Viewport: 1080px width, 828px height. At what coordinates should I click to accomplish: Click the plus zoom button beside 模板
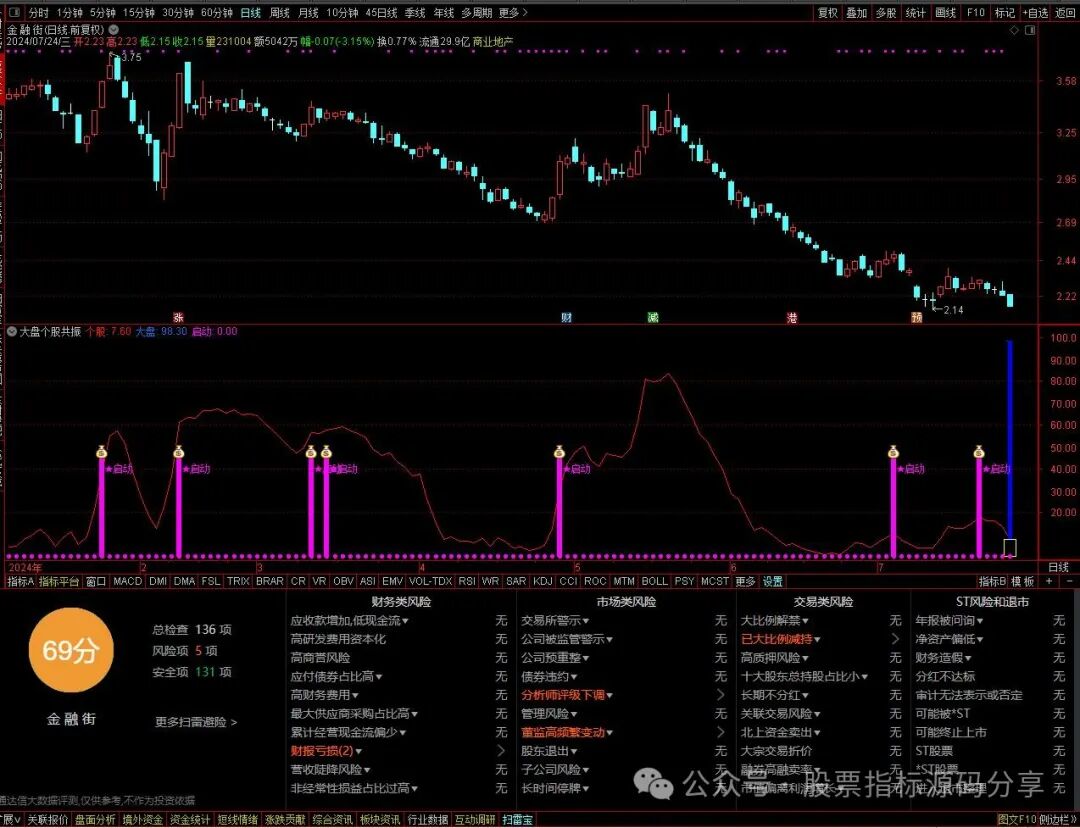1048,581
